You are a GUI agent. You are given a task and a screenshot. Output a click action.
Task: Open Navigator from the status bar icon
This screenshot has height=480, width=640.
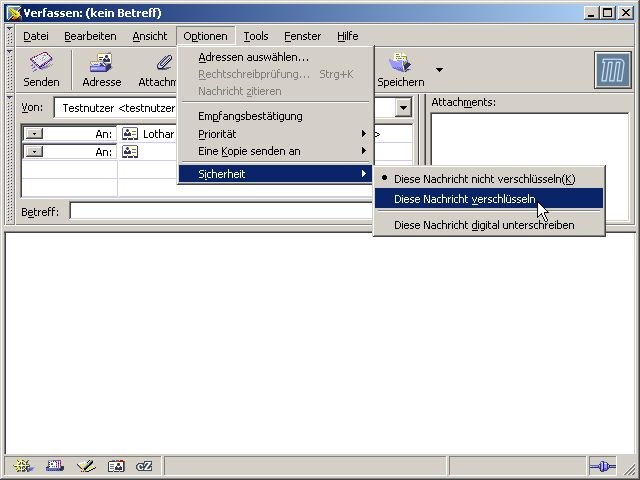click(x=22, y=466)
